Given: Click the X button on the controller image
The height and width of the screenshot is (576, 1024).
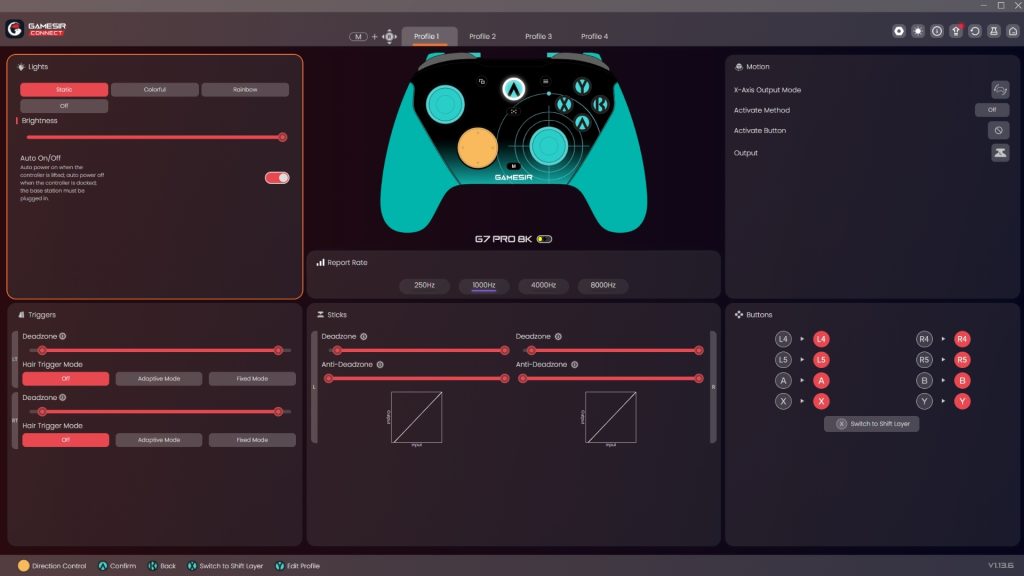Looking at the screenshot, I should click(x=564, y=104).
